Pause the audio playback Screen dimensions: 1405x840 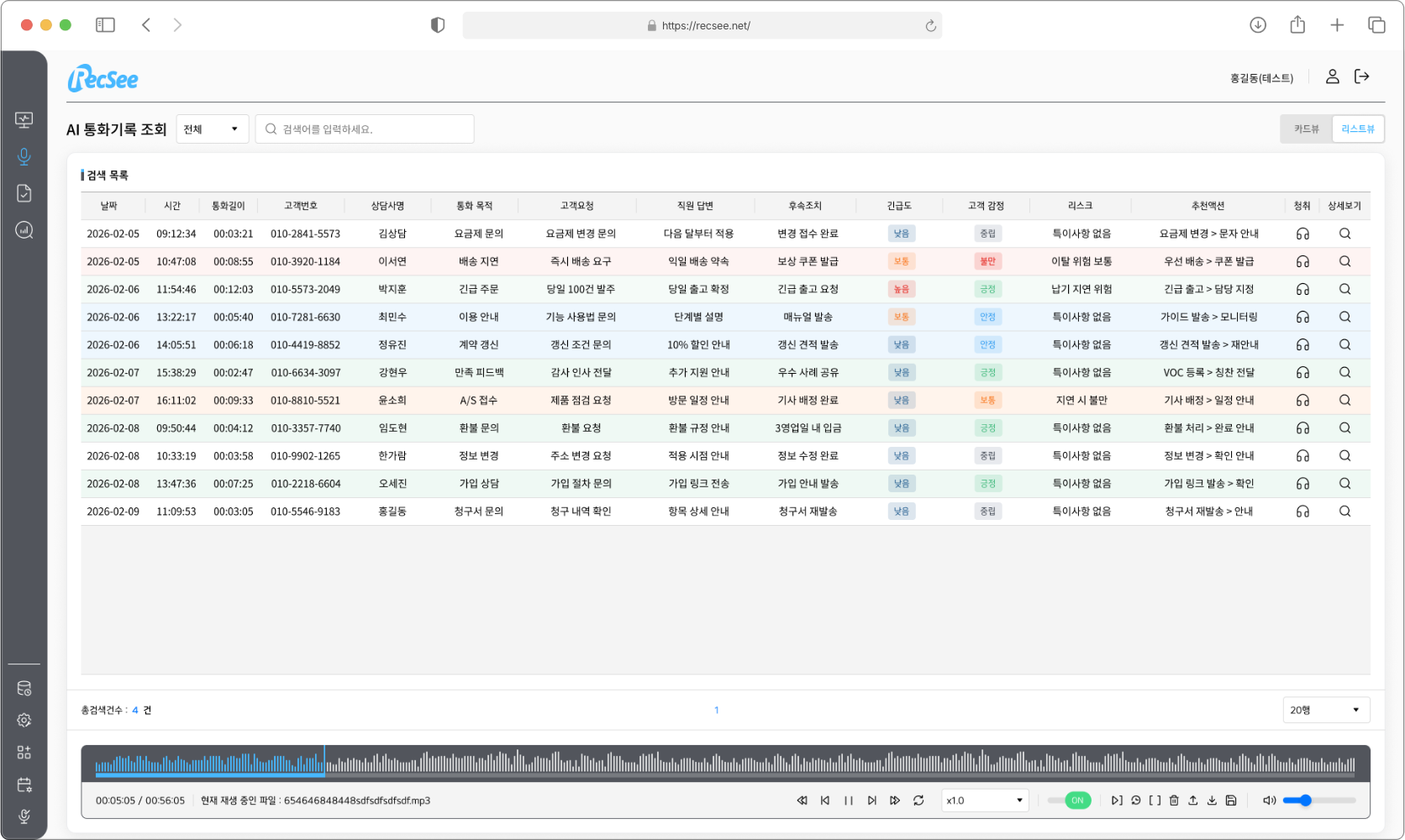point(849,801)
